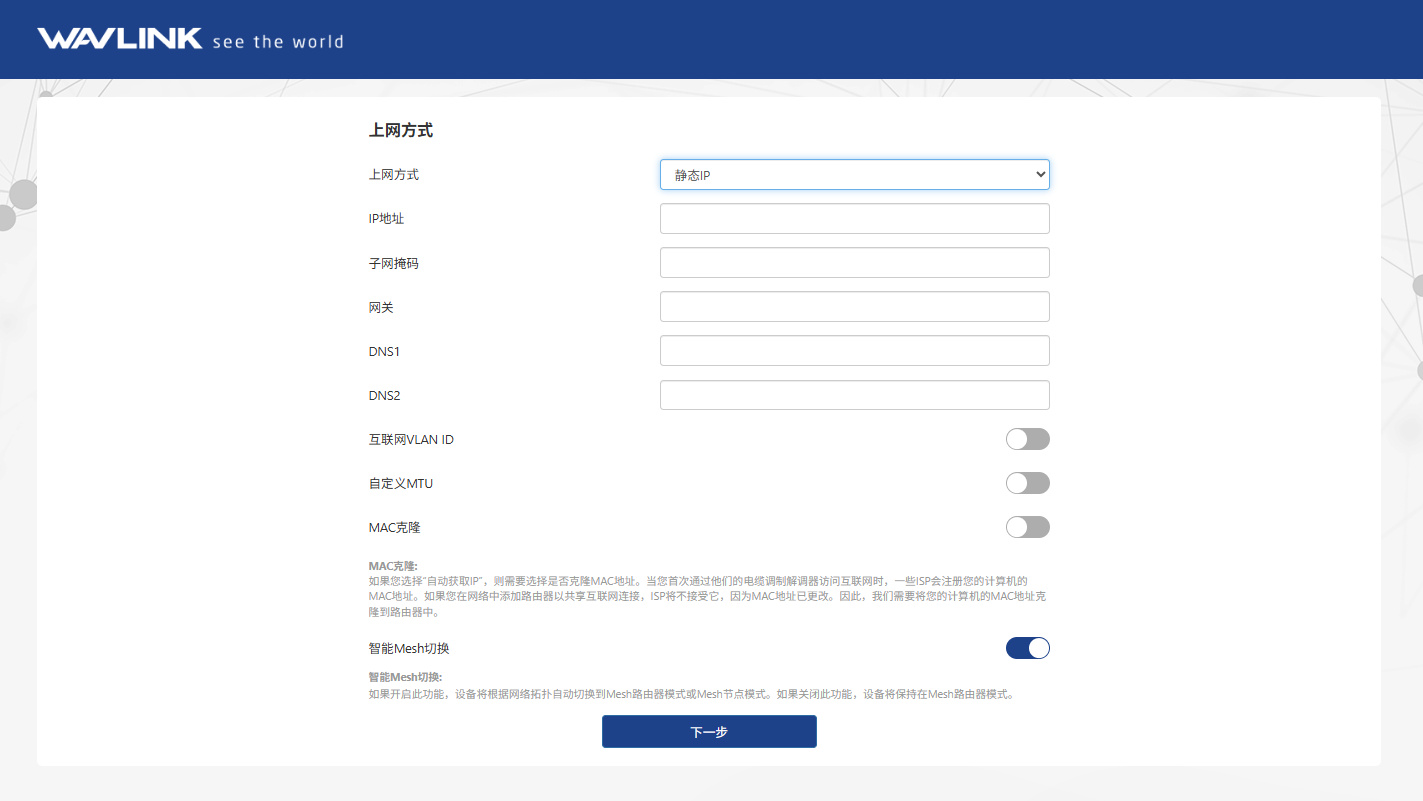Click the MAC克隆 help description paragraph
The height and width of the screenshot is (801, 1423).
(700, 596)
